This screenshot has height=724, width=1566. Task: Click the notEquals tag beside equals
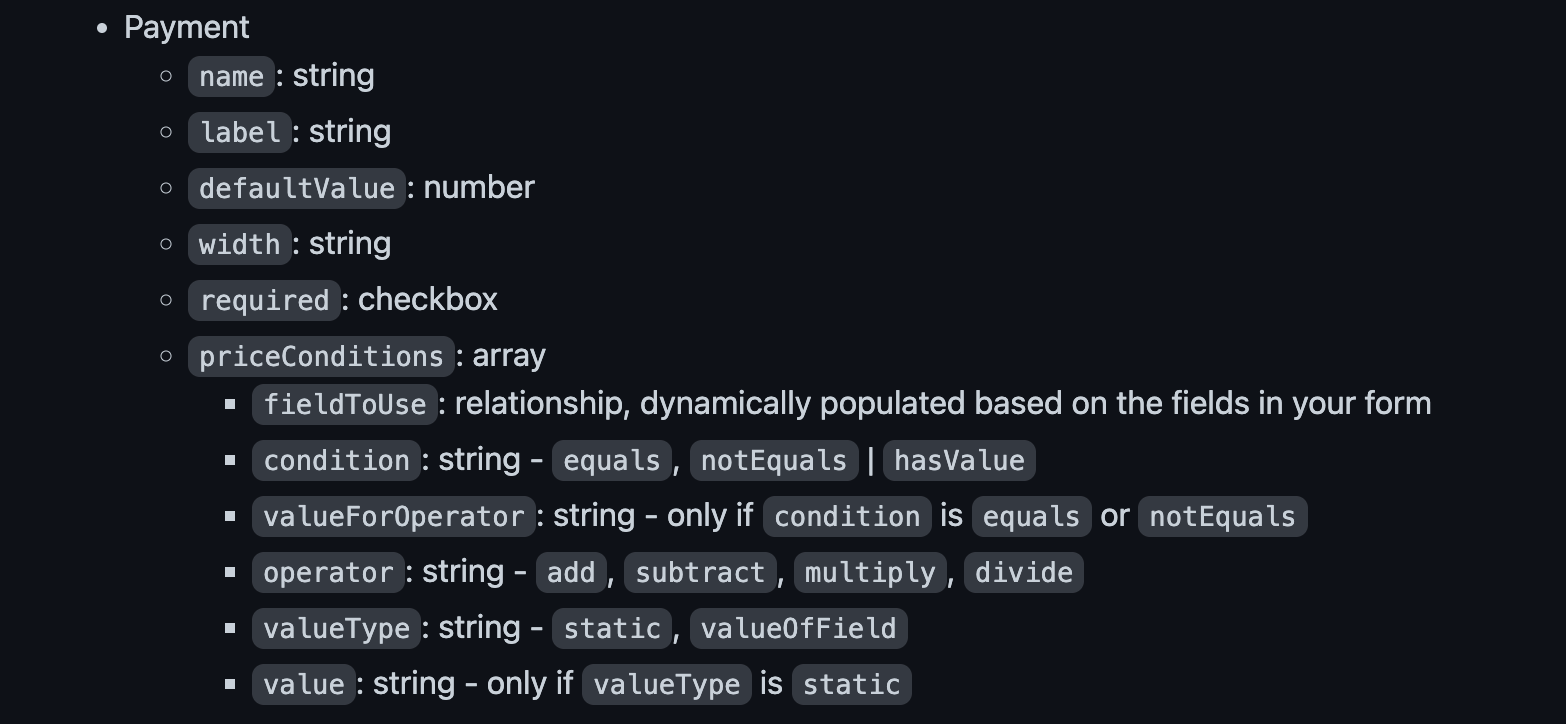coord(774,461)
